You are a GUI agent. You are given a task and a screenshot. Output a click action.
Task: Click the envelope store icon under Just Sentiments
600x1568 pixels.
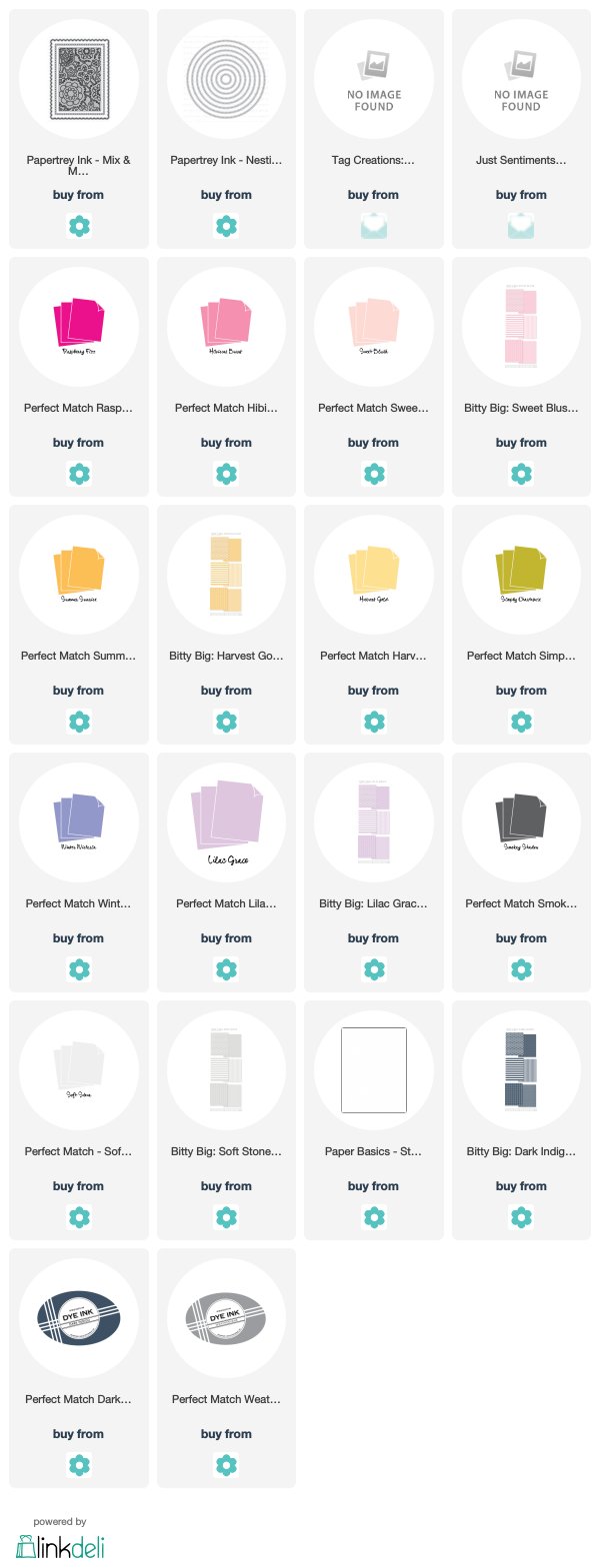coord(521,226)
